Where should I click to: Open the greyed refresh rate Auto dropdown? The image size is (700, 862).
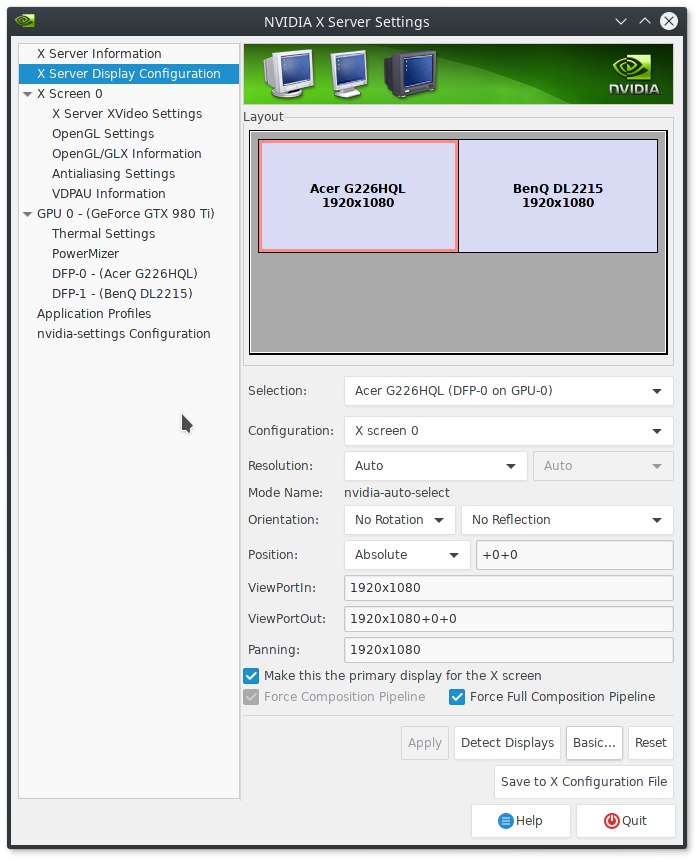603,466
